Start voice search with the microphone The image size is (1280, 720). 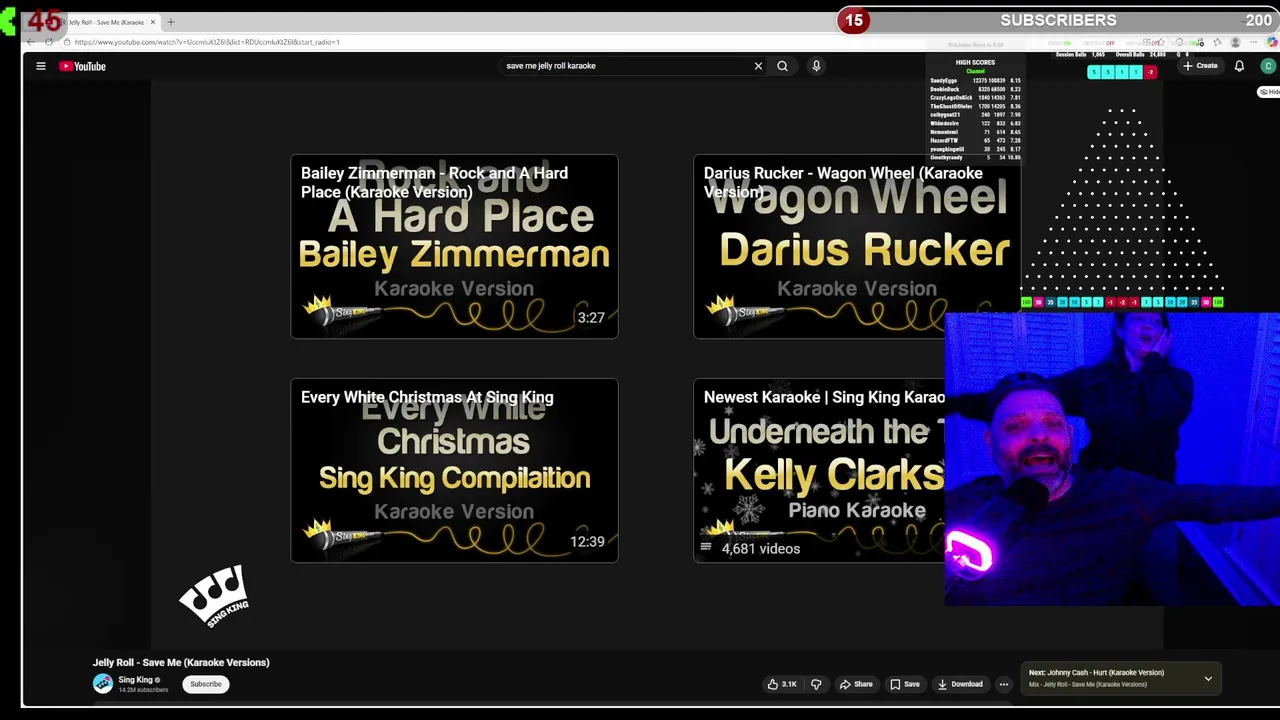pyautogui.click(x=816, y=66)
